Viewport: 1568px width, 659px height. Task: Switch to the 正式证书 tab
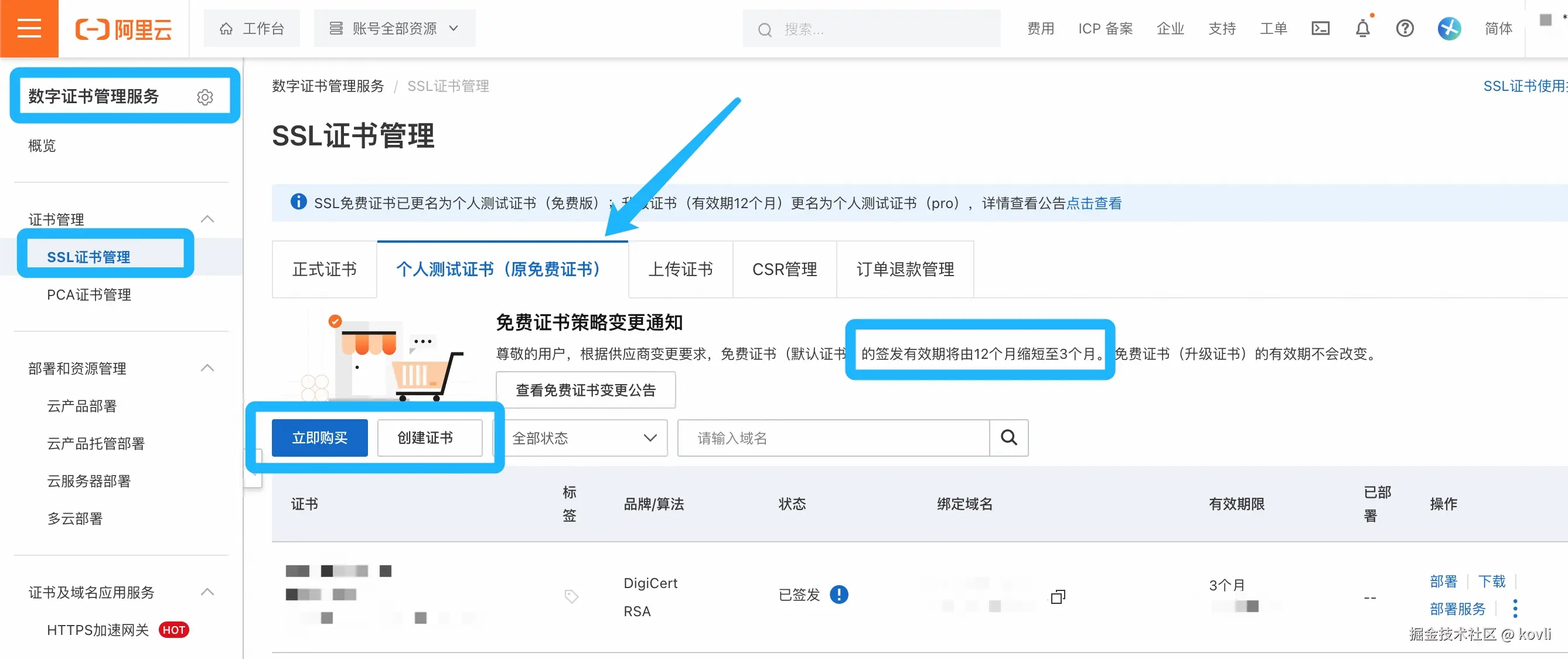click(x=324, y=269)
